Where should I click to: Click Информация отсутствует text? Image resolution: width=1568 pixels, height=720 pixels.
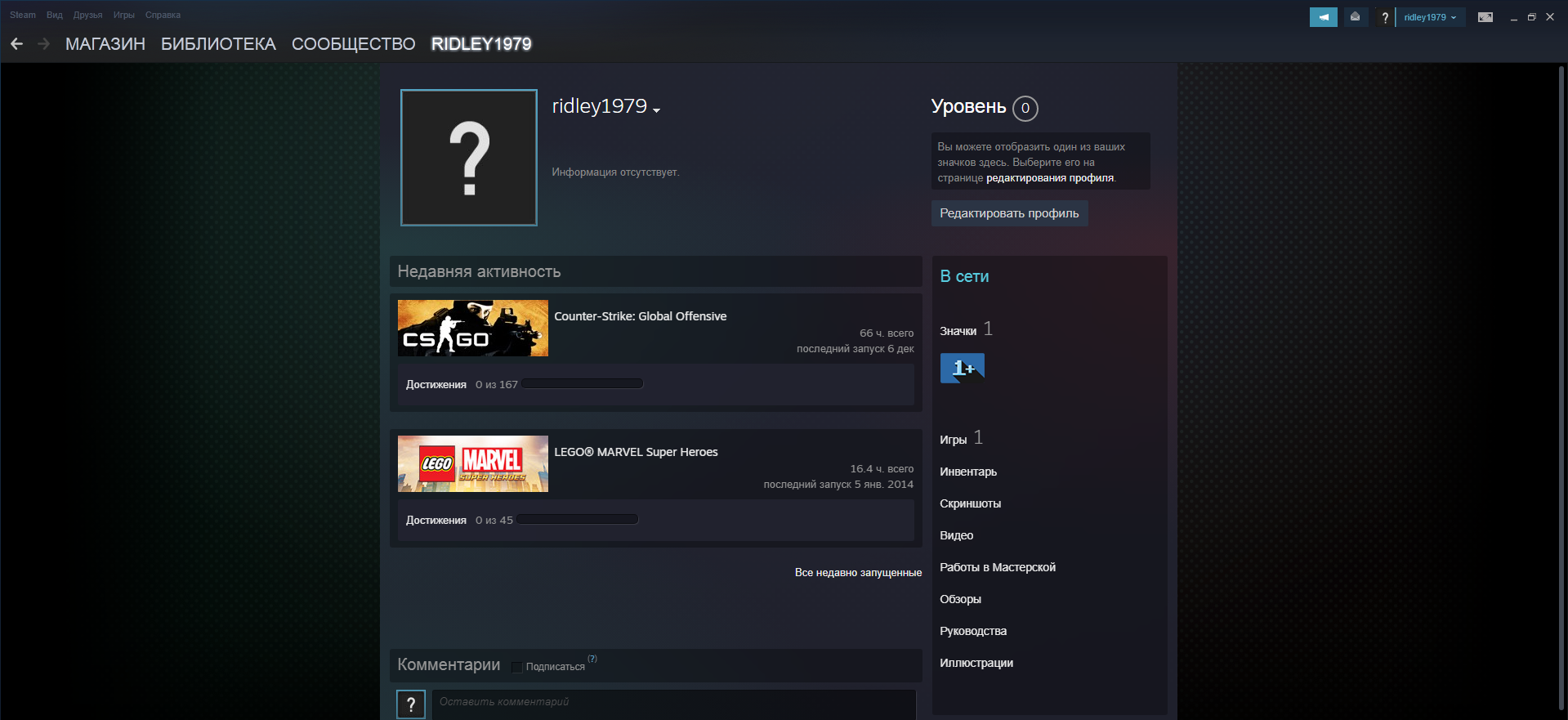tap(615, 172)
